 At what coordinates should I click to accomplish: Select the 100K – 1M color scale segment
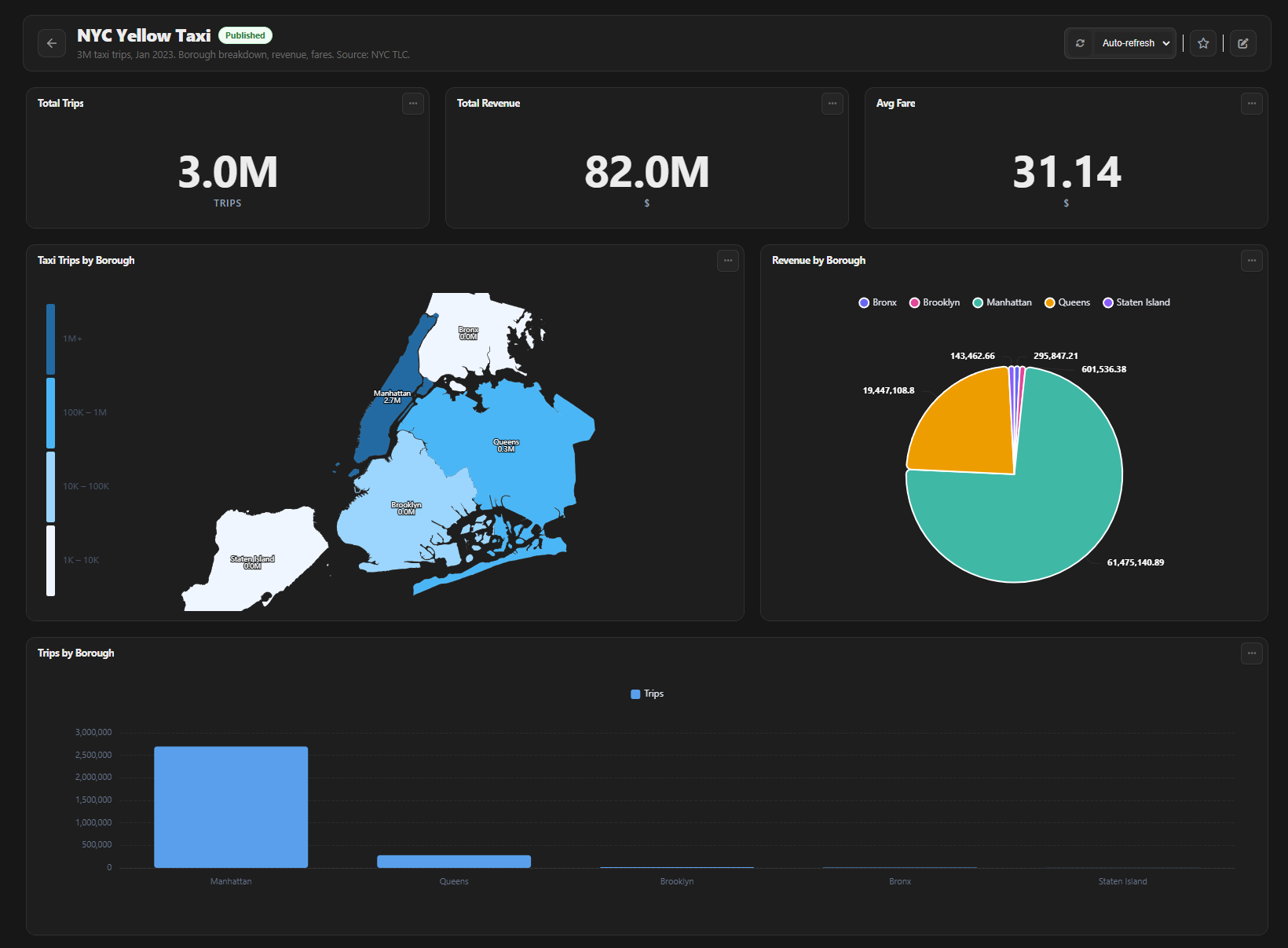[51, 413]
